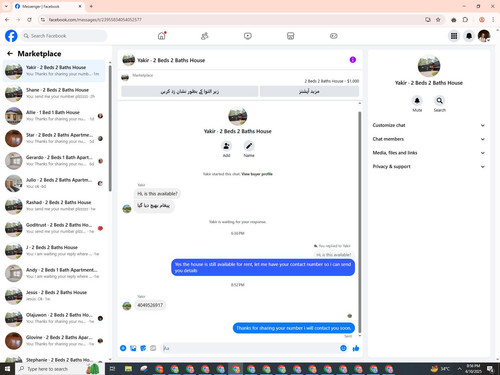Expand Privacy & support section
The height and width of the screenshot is (375, 500).
[x=428, y=166]
